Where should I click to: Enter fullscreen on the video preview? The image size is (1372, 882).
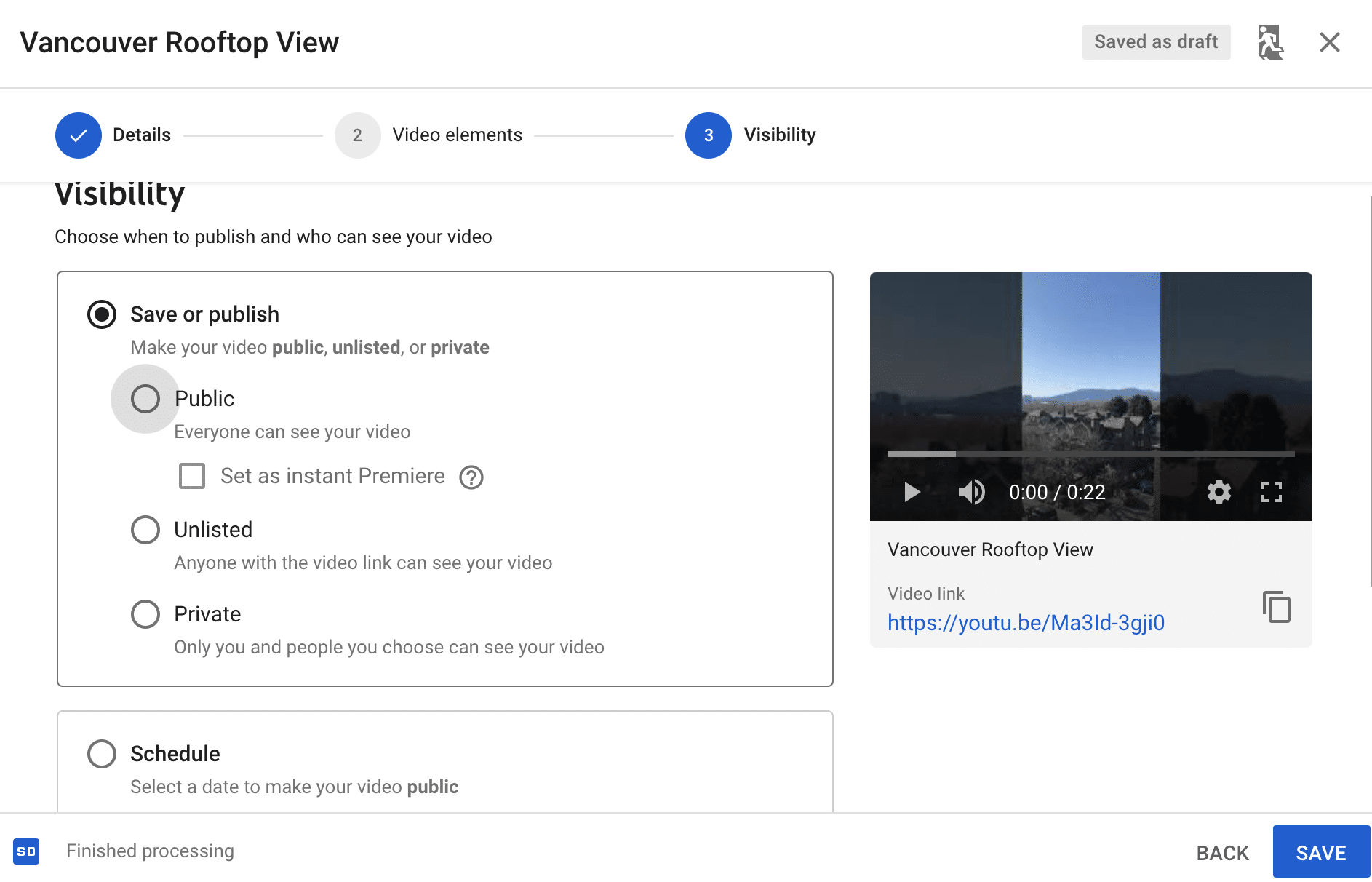[1272, 492]
